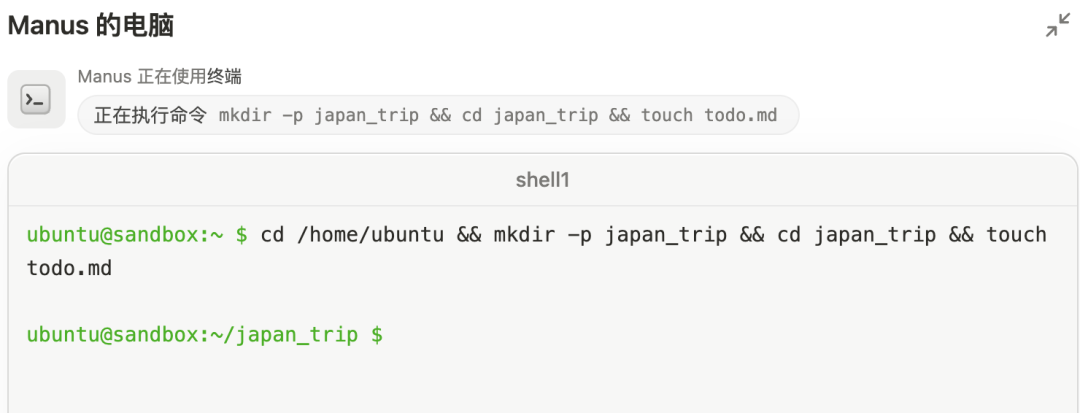Click the terminal icon beside the status text
Viewport: 1080px width, 413px height.
pyautogui.click(x=36, y=99)
